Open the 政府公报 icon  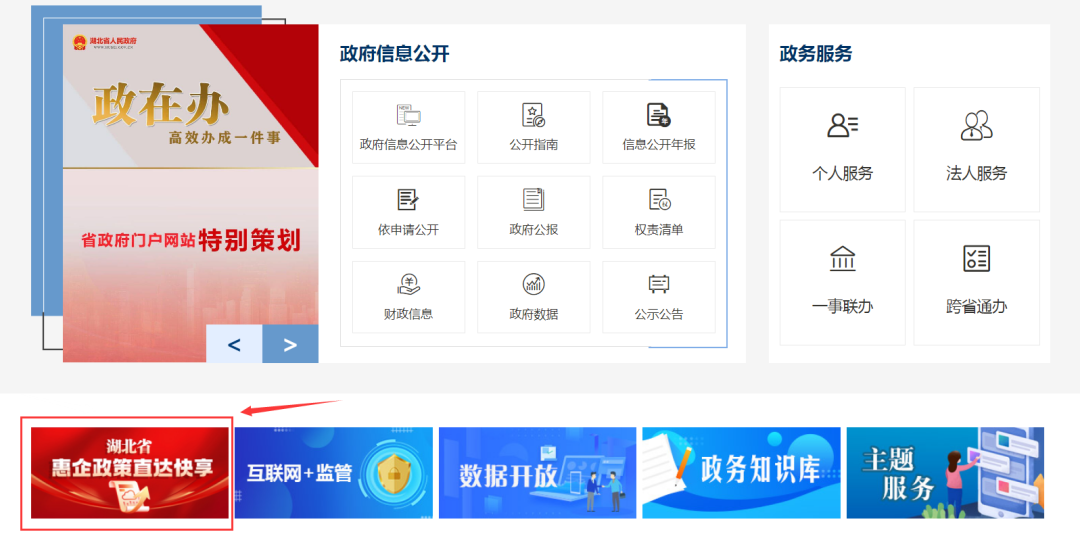(533, 200)
